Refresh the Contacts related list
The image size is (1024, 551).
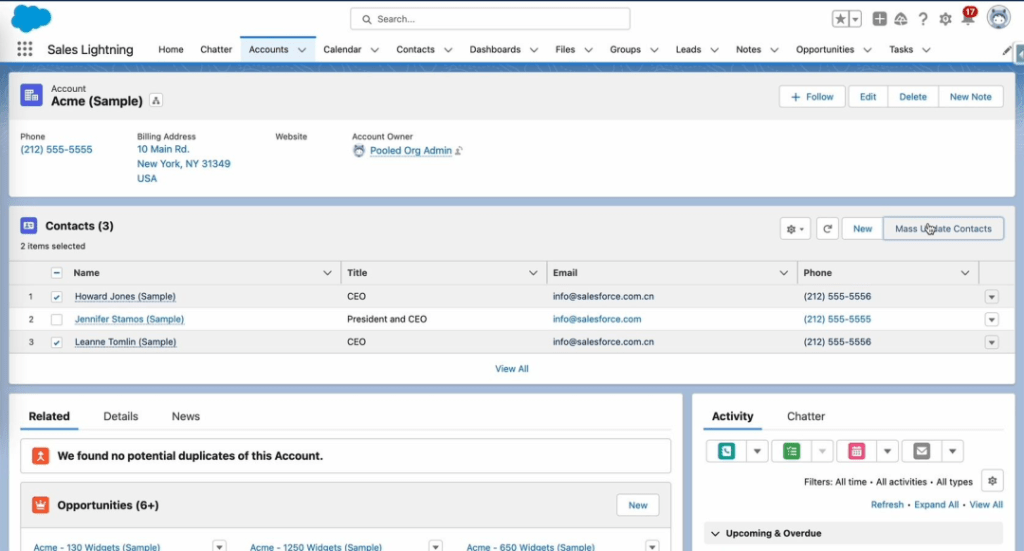tap(827, 229)
